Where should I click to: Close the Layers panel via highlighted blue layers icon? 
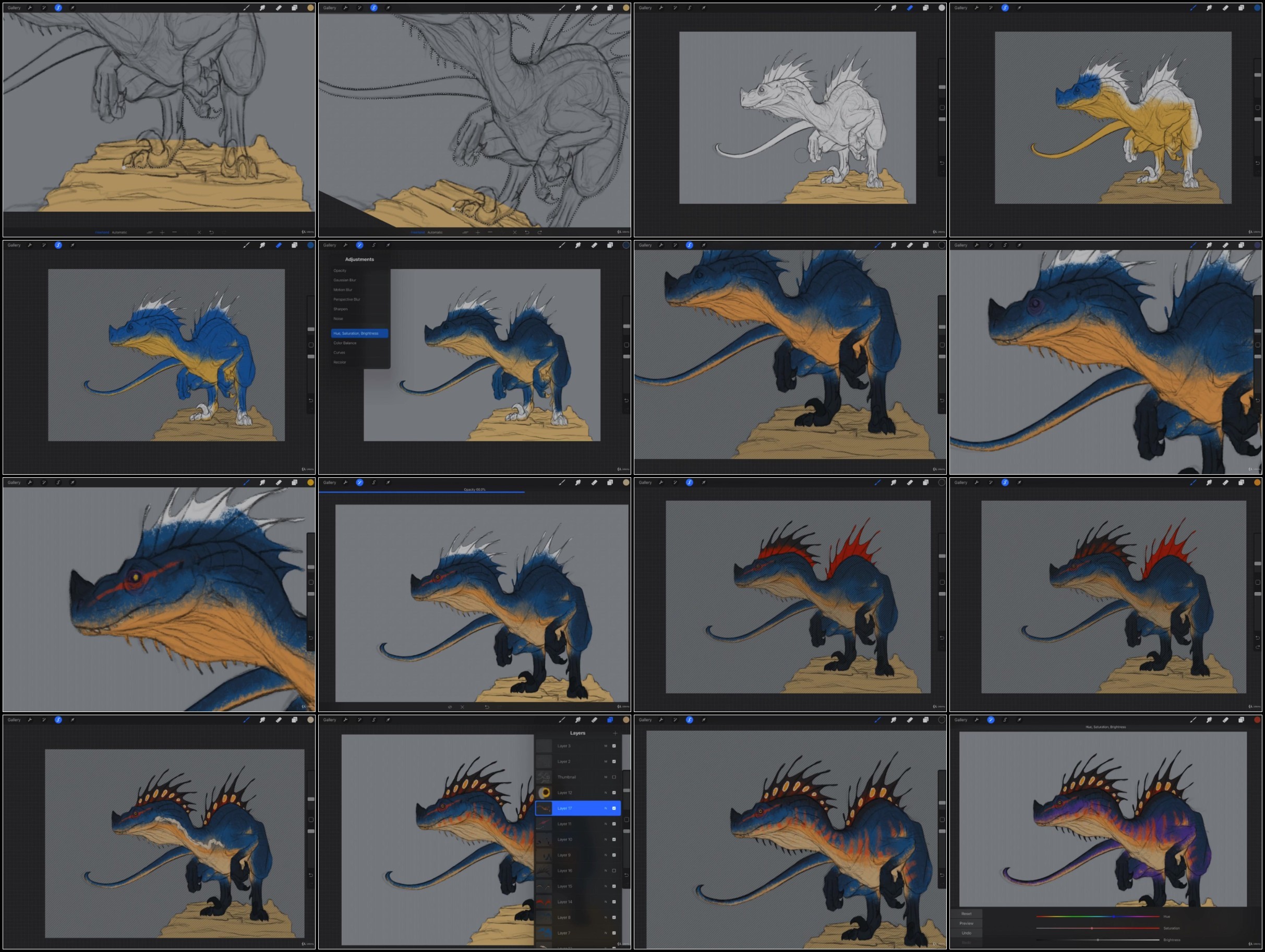point(610,720)
